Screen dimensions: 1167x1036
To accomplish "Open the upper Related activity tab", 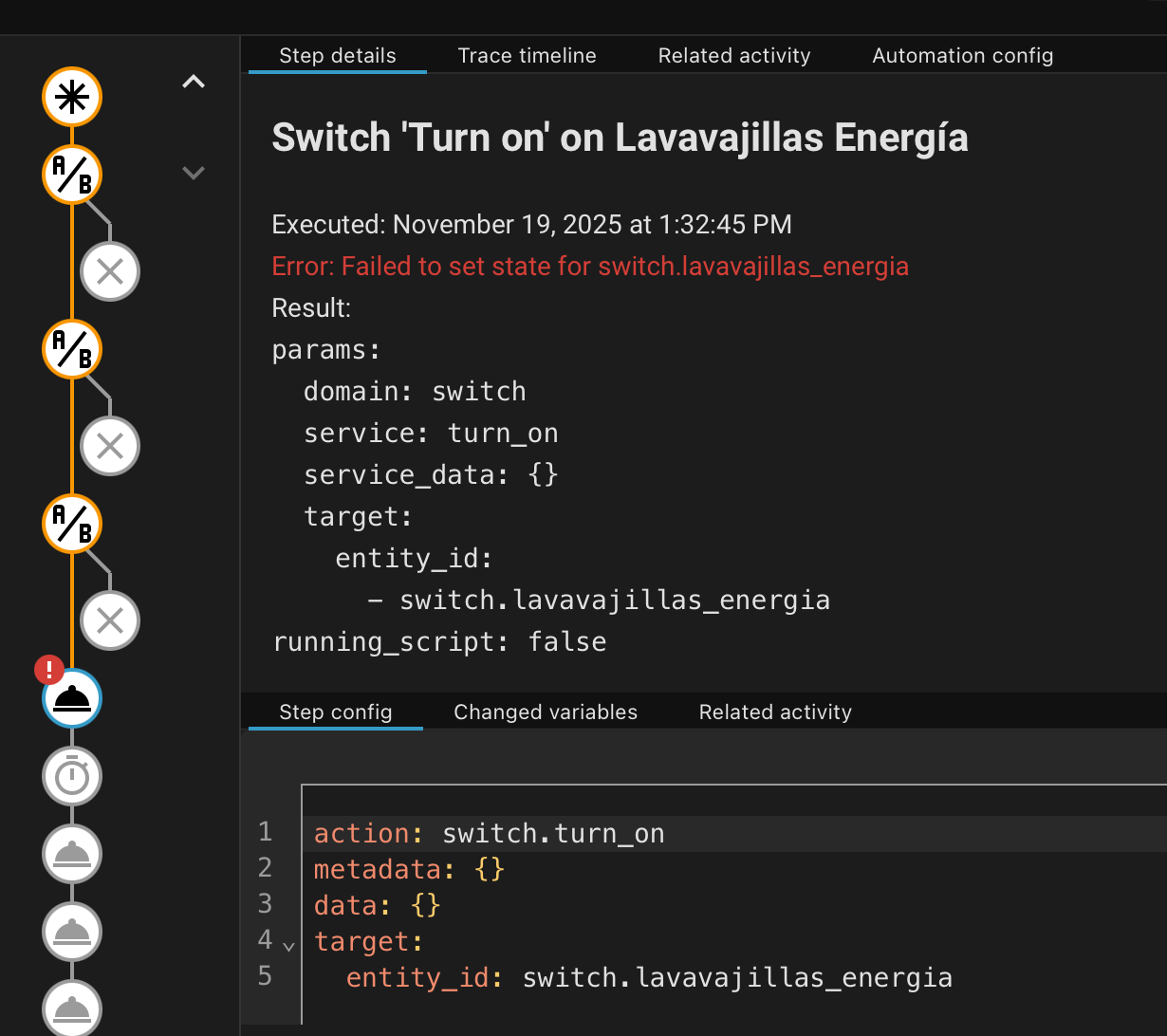I will (734, 56).
